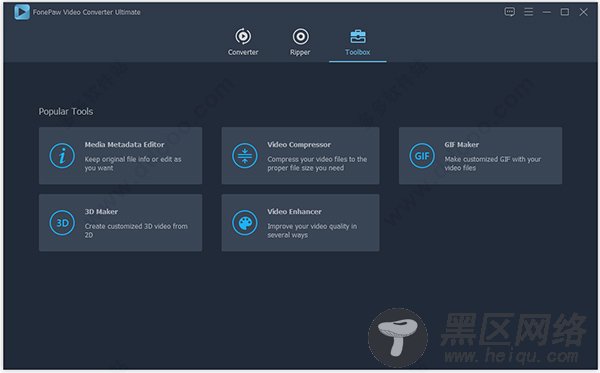Maximize the FonePaw window
This screenshot has height=373, width=600.
(x=565, y=12)
